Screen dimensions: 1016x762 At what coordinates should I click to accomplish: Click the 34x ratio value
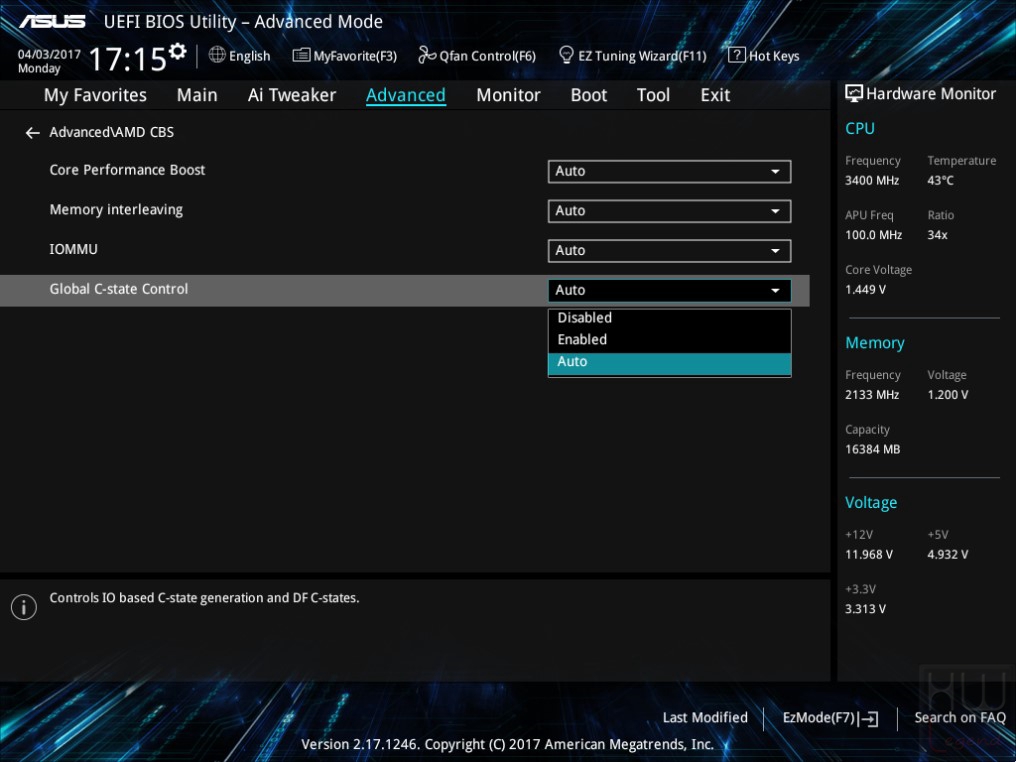[937, 235]
